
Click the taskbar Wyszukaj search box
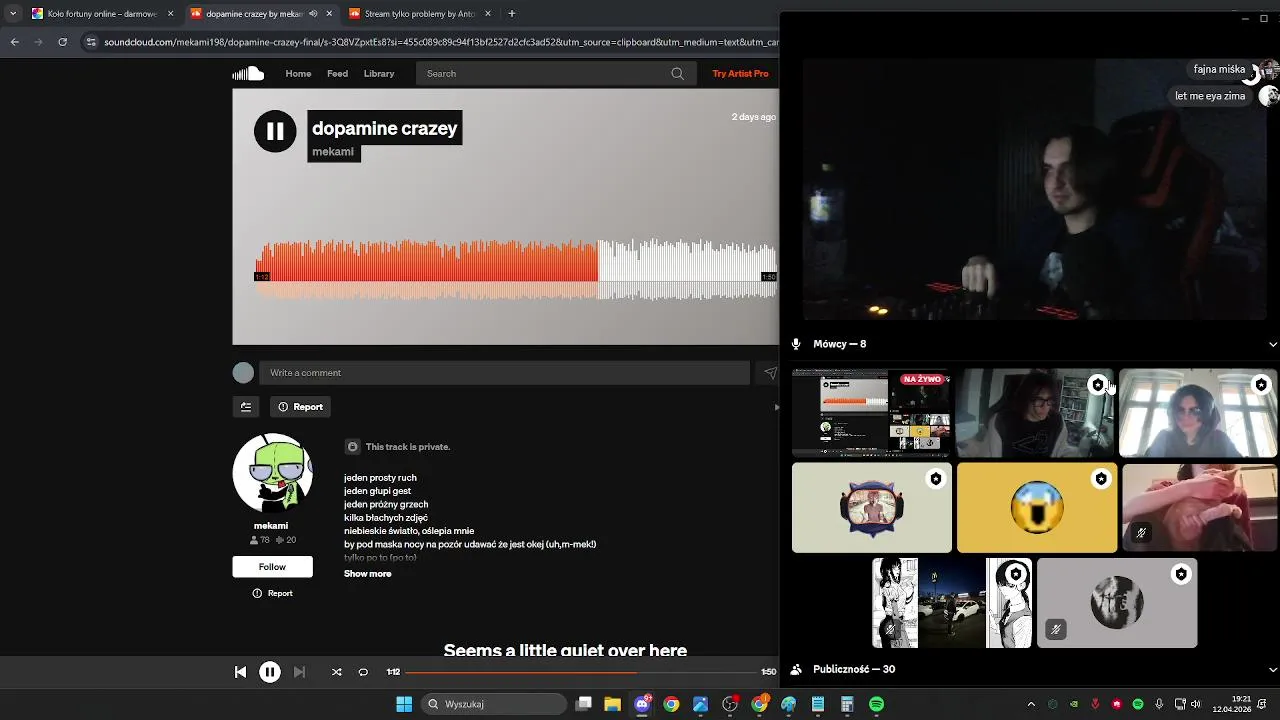494,704
